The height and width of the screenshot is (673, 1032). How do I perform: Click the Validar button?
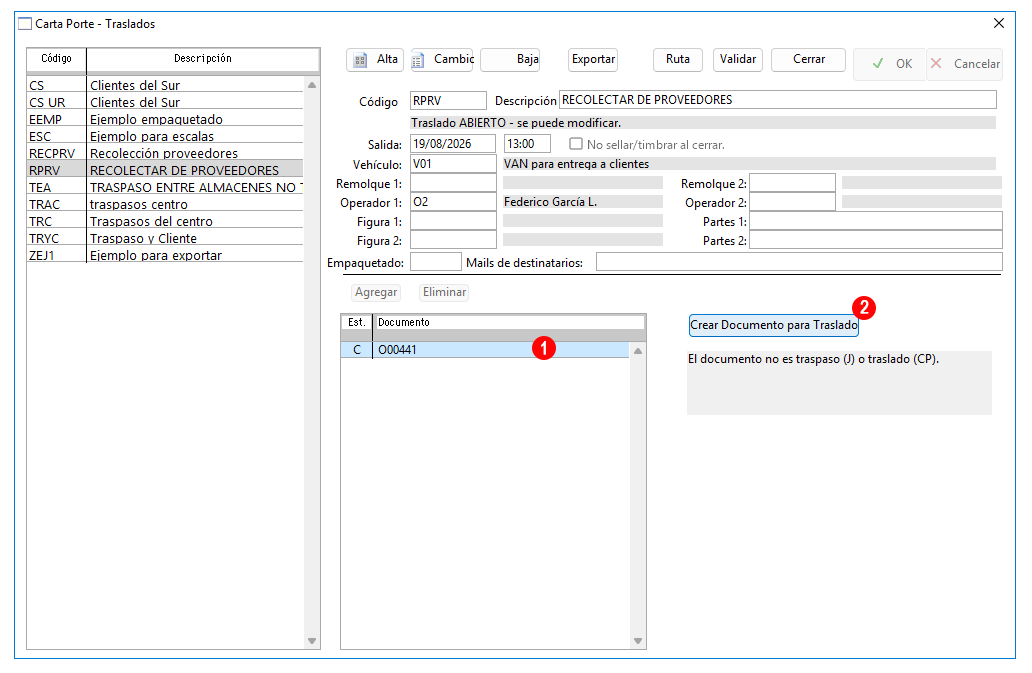click(738, 59)
